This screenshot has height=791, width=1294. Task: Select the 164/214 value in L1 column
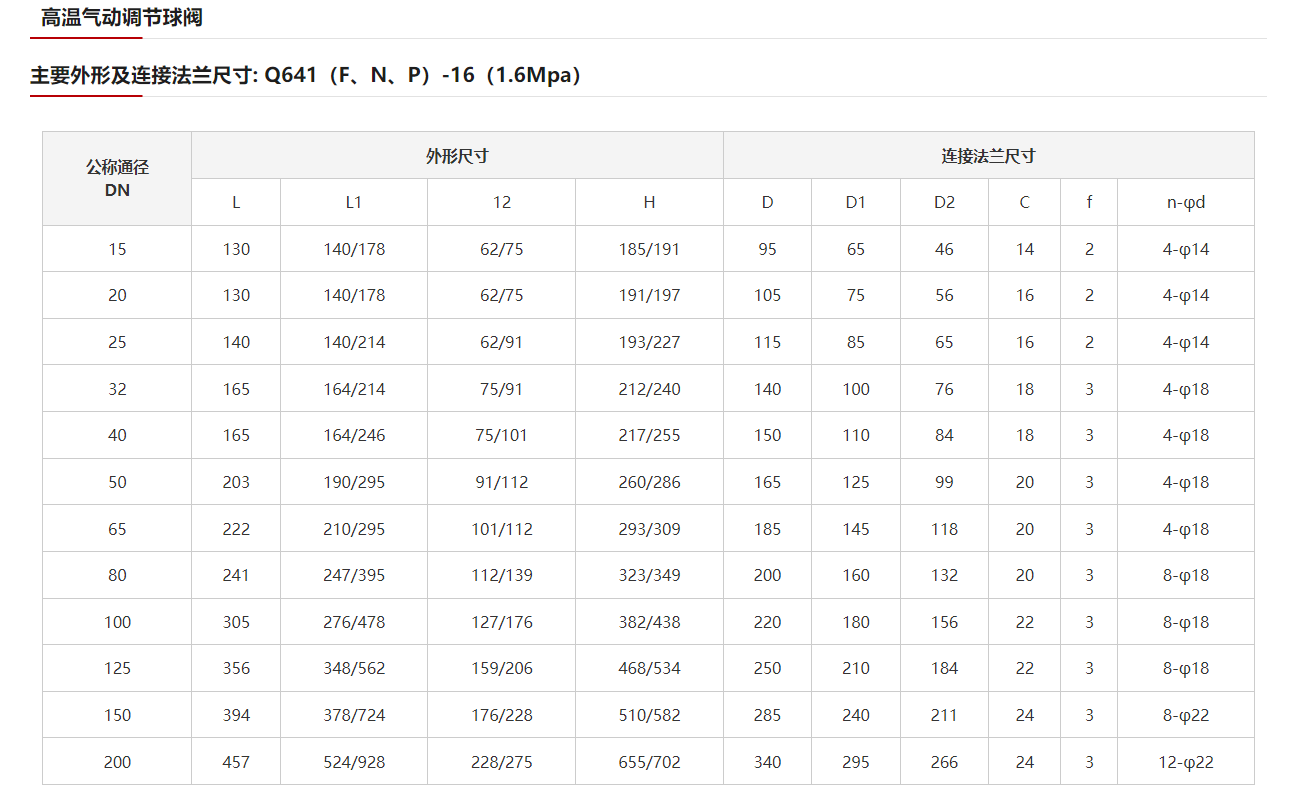pyautogui.click(x=354, y=389)
